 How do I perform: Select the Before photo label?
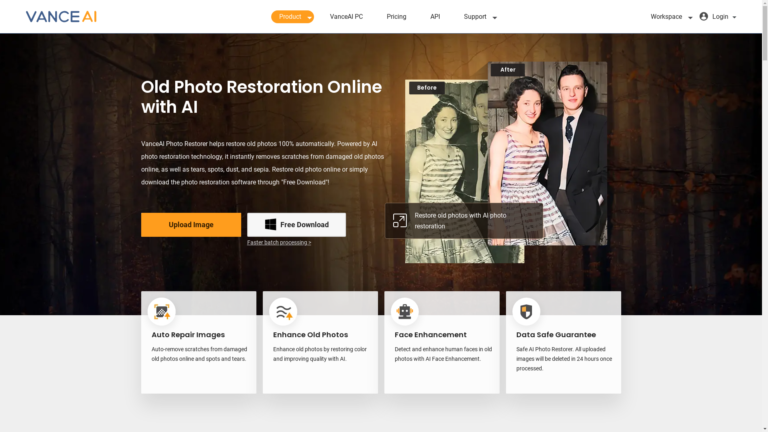point(427,88)
